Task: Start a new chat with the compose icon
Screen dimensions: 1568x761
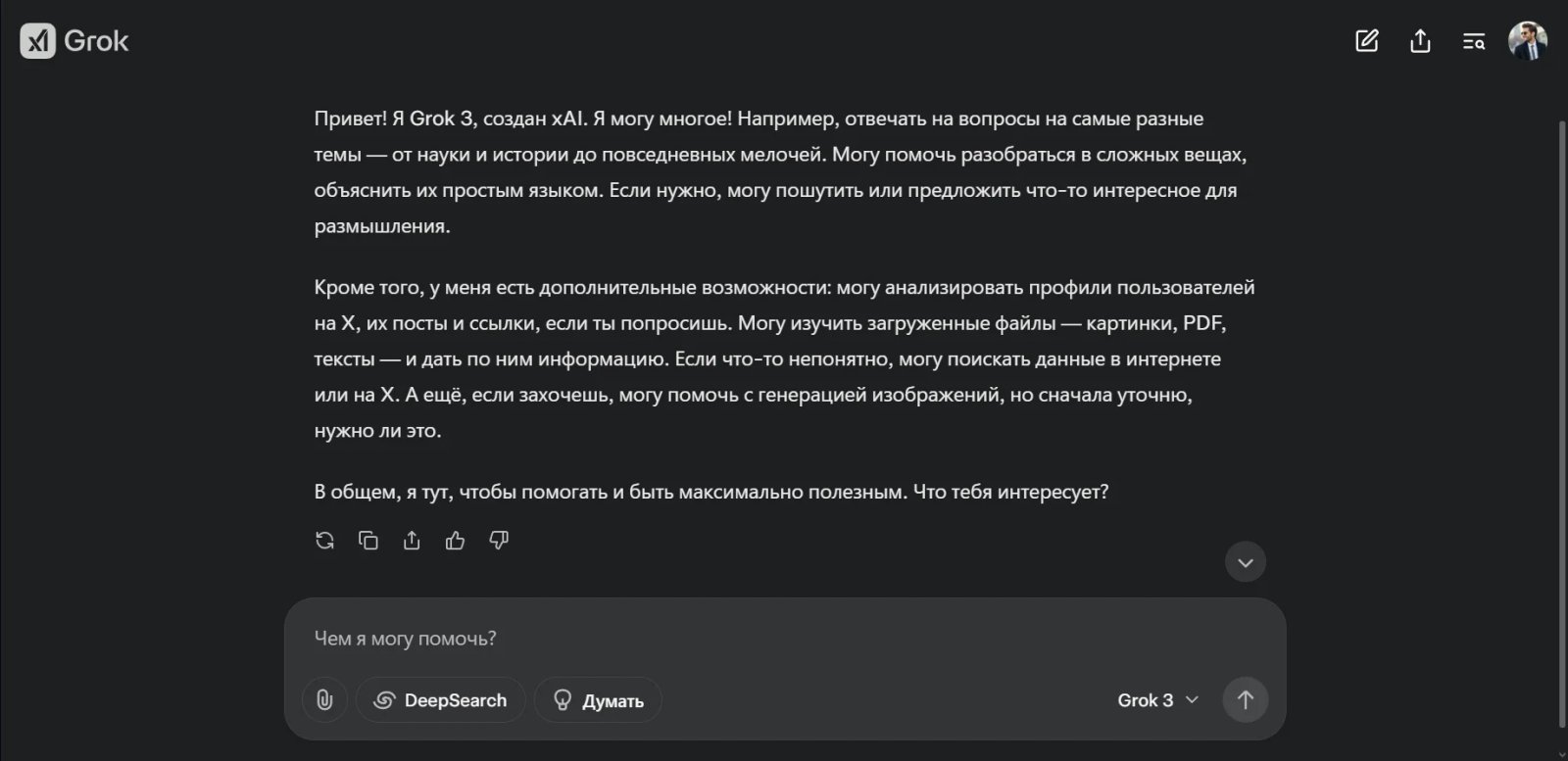Action: tap(1367, 41)
